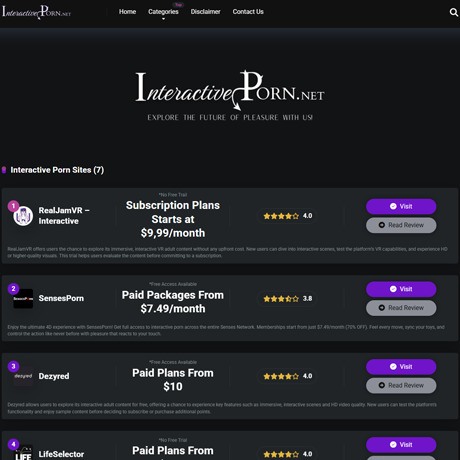460x460 pixels.
Task: Click the number 1 rank badge
Action: [13, 206]
